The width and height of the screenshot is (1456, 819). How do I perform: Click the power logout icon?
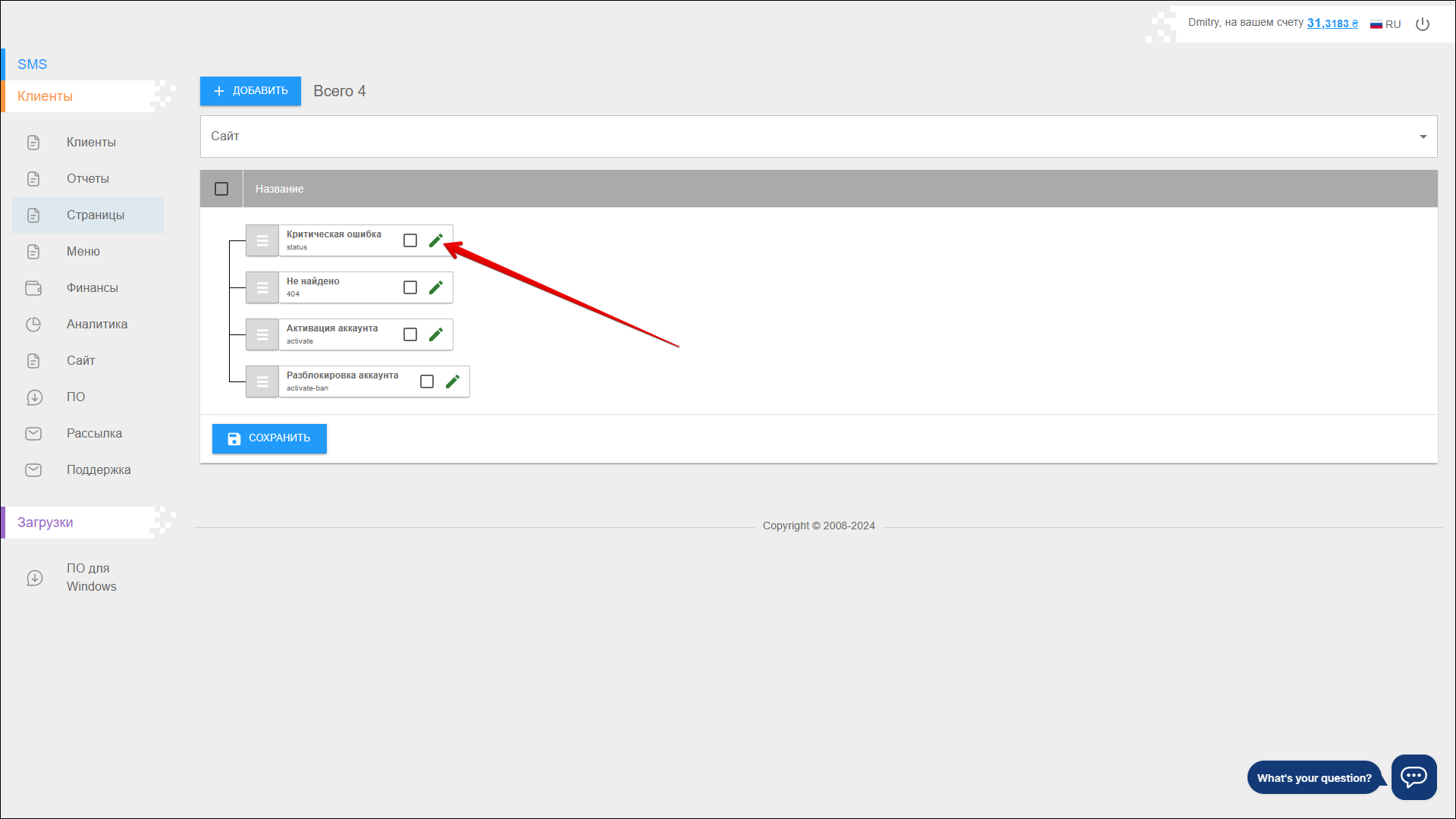click(1423, 24)
